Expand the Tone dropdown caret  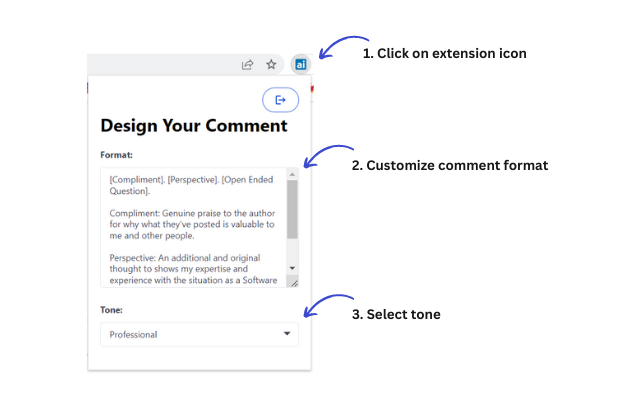287,334
